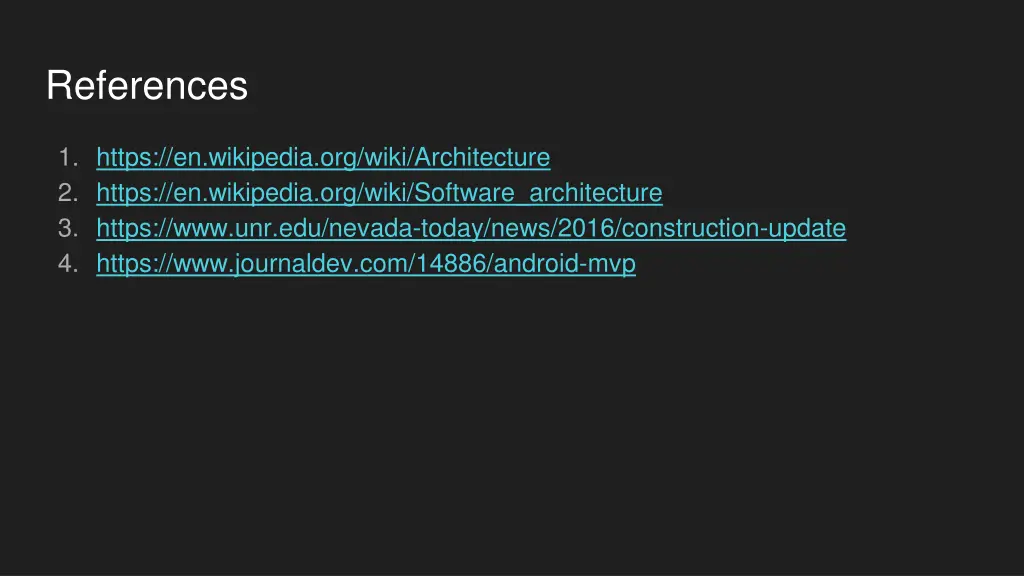
Task: Click 'www.journaldev.com' domain text
Action: (291, 263)
